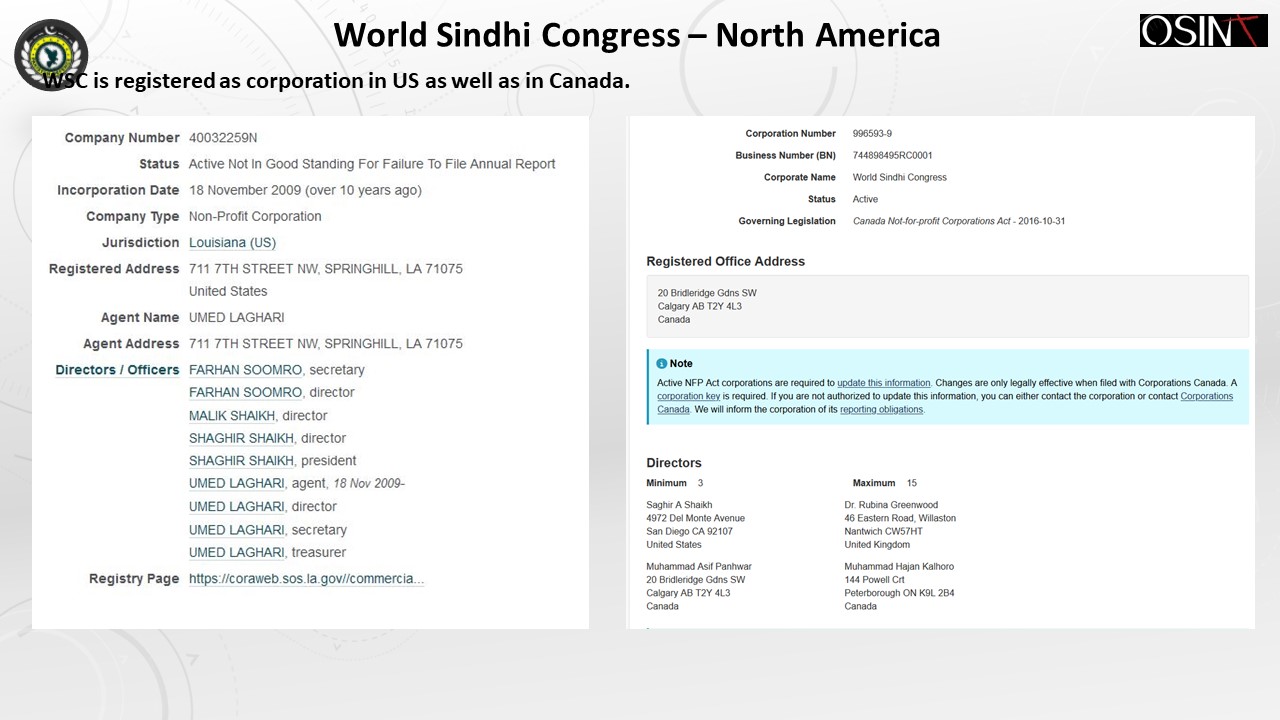Click company number 40032259N
Screen dimensions: 1280x720
[x=223, y=138]
